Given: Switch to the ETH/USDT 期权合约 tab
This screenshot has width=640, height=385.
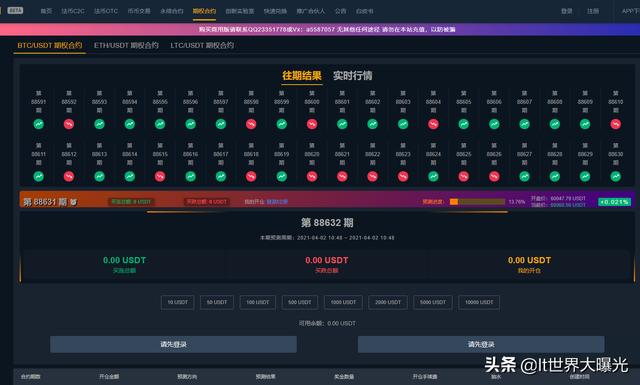Looking at the screenshot, I should click(x=126, y=45).
